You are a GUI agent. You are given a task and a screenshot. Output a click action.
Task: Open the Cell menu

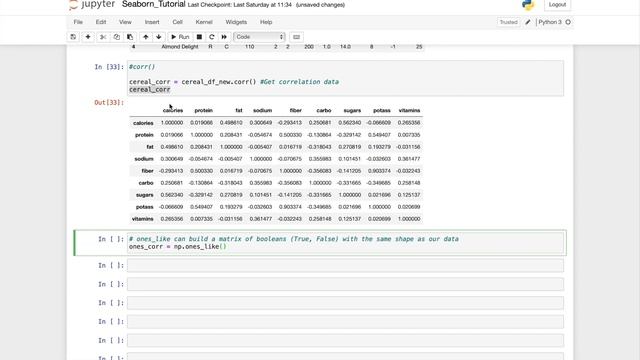click(177, 22)
